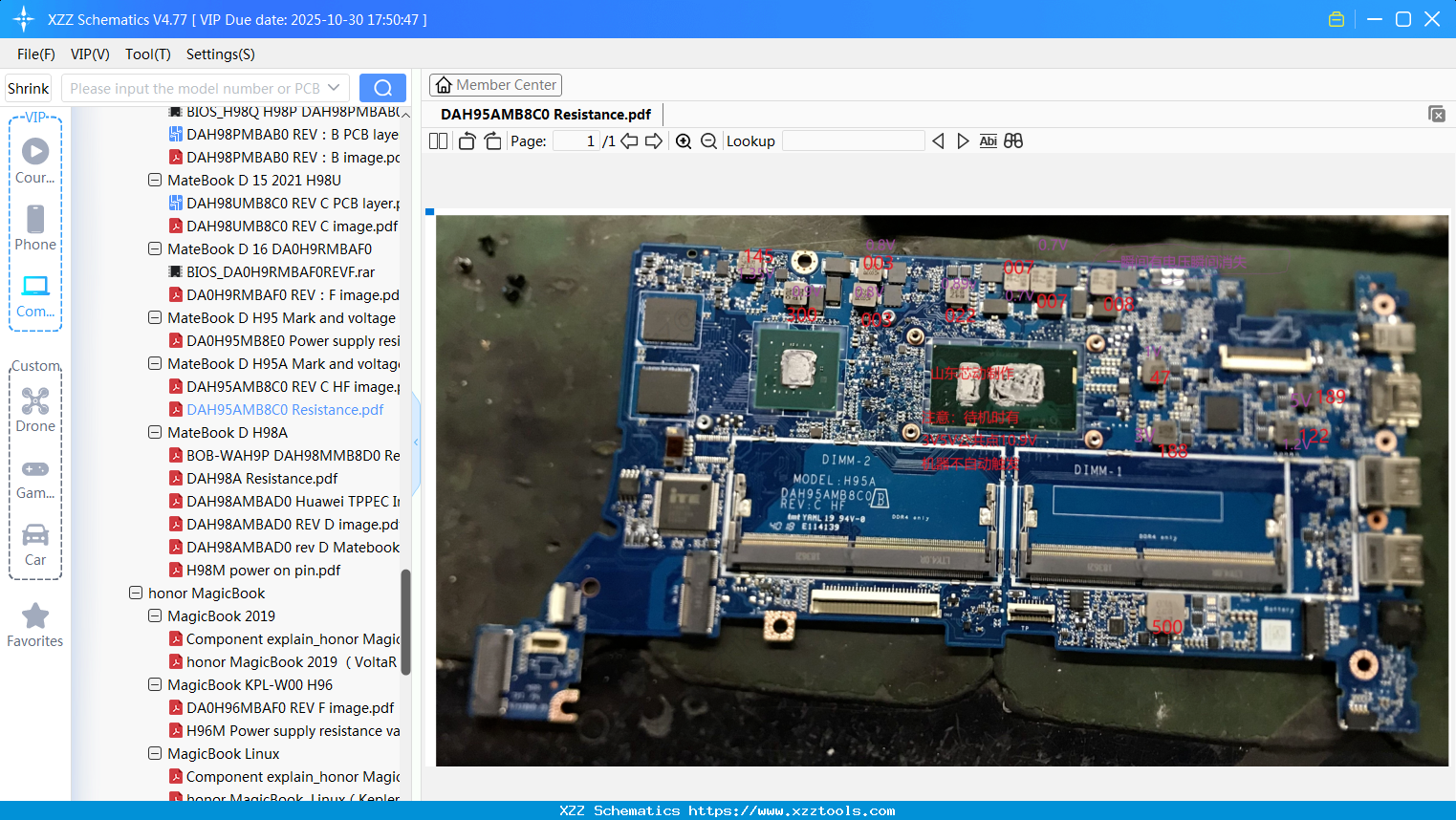Zoom out of the PDF

(708, 141)
